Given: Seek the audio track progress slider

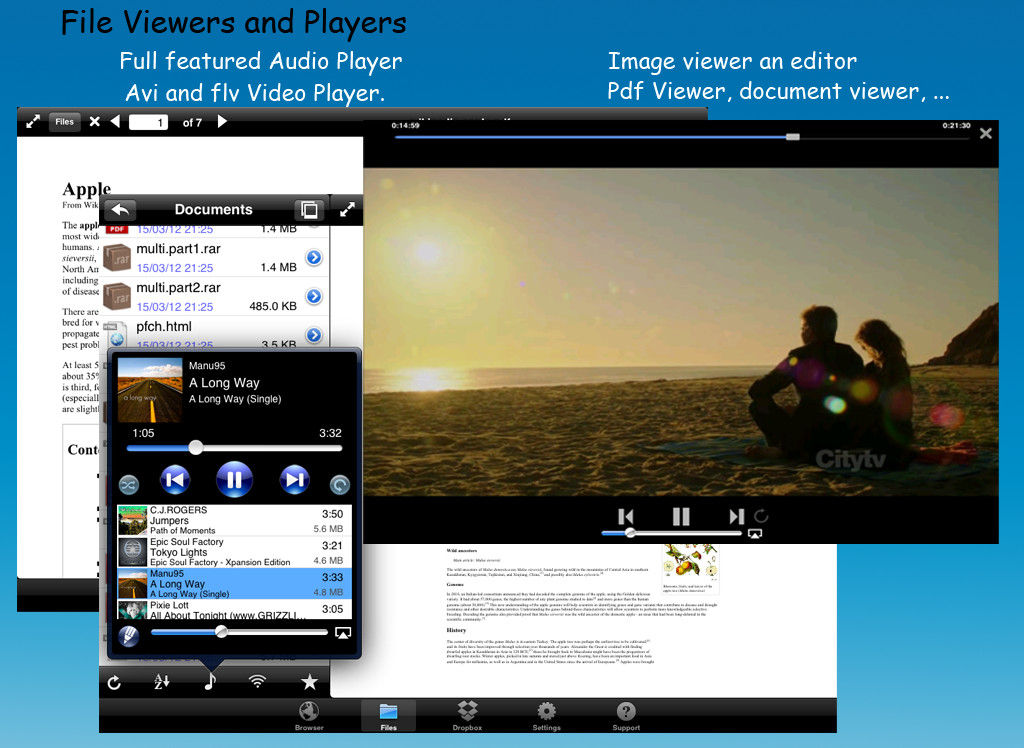Looking at the screenshot, I should tap(234, 448).
